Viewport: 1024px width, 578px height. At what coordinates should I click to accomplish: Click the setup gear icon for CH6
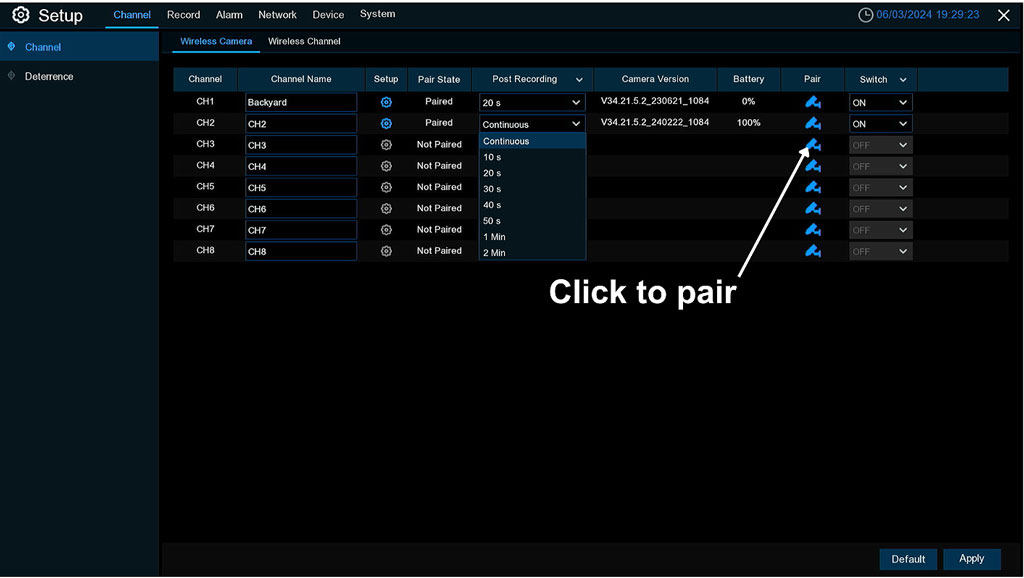386,209
